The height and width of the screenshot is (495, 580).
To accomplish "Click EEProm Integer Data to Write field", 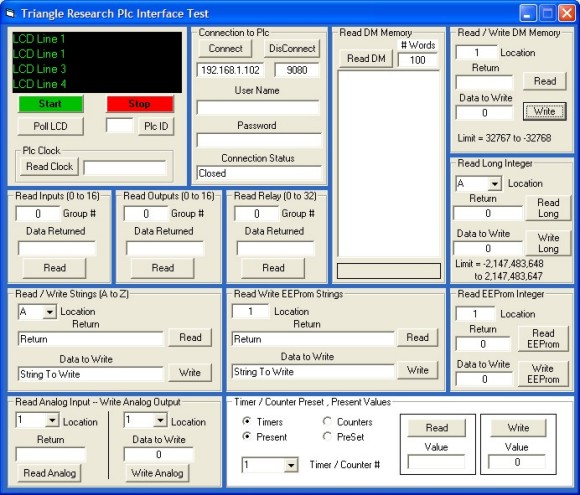I will click(485, 379).
